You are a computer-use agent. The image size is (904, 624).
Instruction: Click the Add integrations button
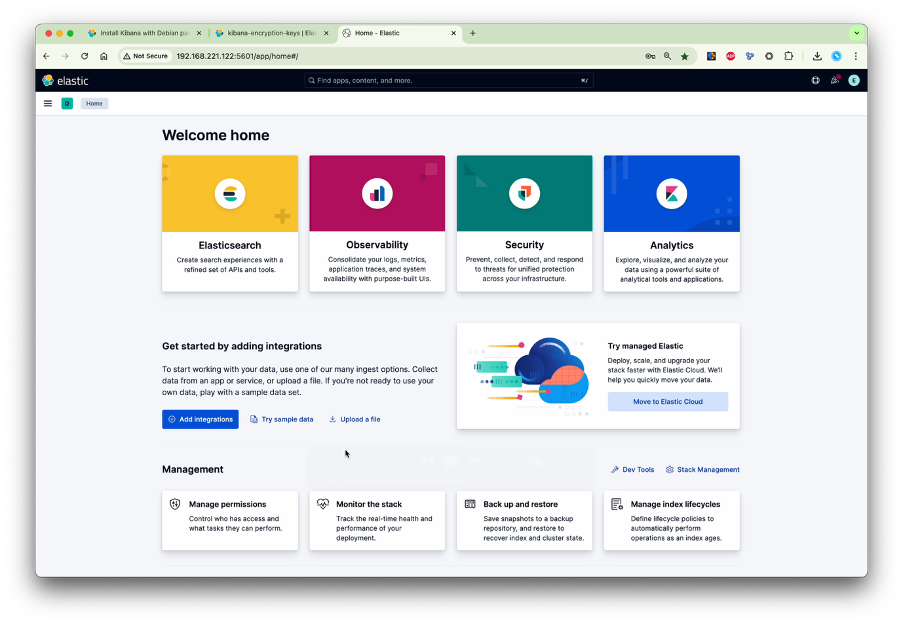[200, 419]
